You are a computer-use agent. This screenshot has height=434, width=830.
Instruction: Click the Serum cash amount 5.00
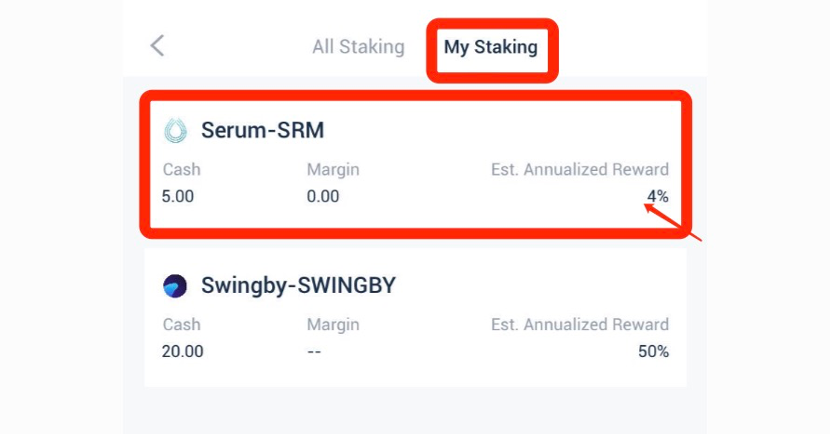[178, 197]
